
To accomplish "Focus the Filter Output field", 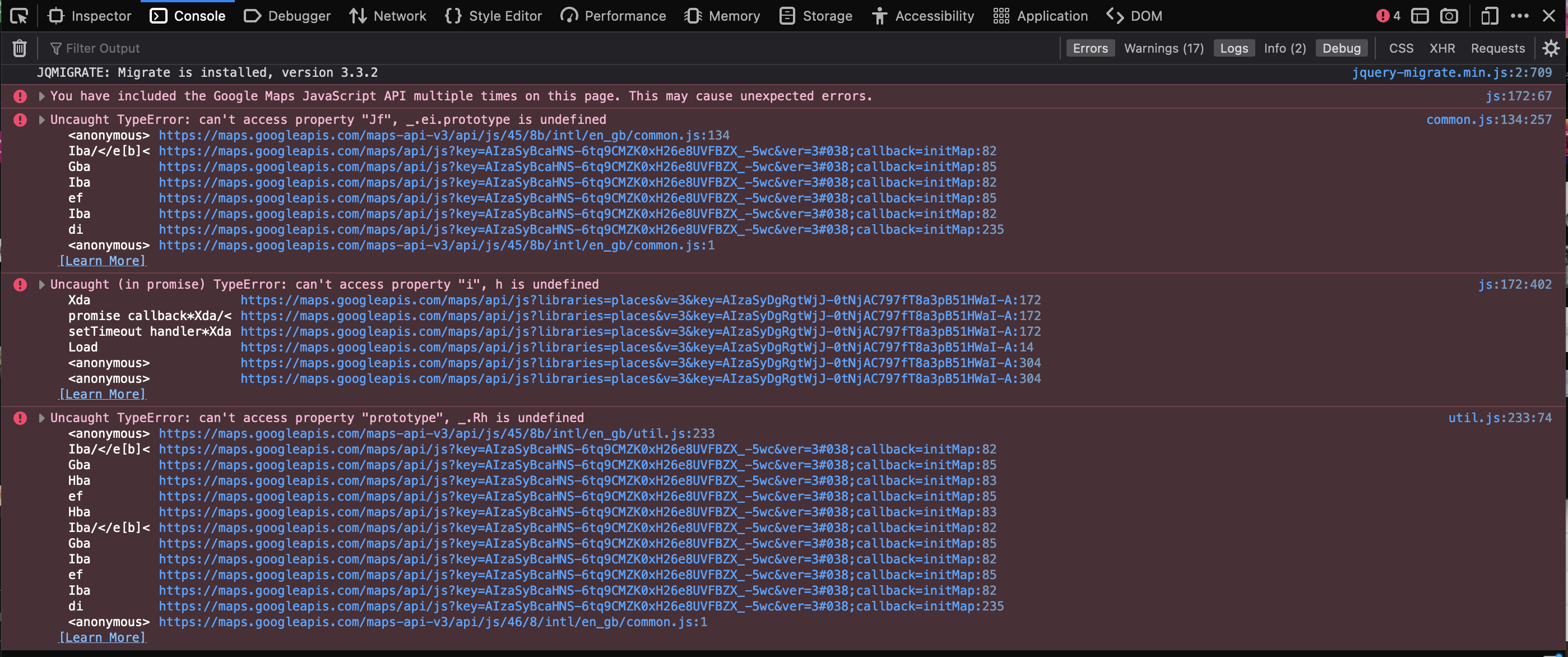I will 548,48.
